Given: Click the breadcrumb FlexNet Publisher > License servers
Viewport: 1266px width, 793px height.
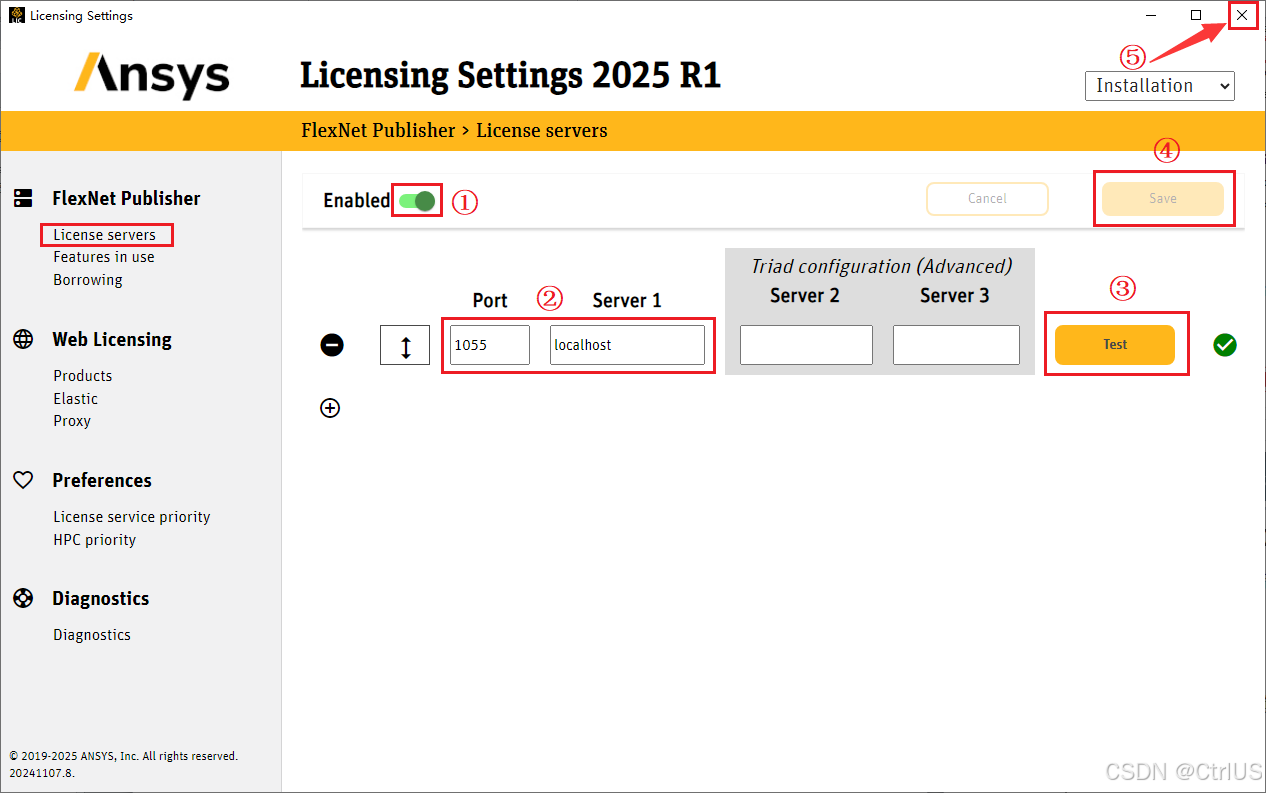Looking at the screenshot, I should [x=454, y=131].
